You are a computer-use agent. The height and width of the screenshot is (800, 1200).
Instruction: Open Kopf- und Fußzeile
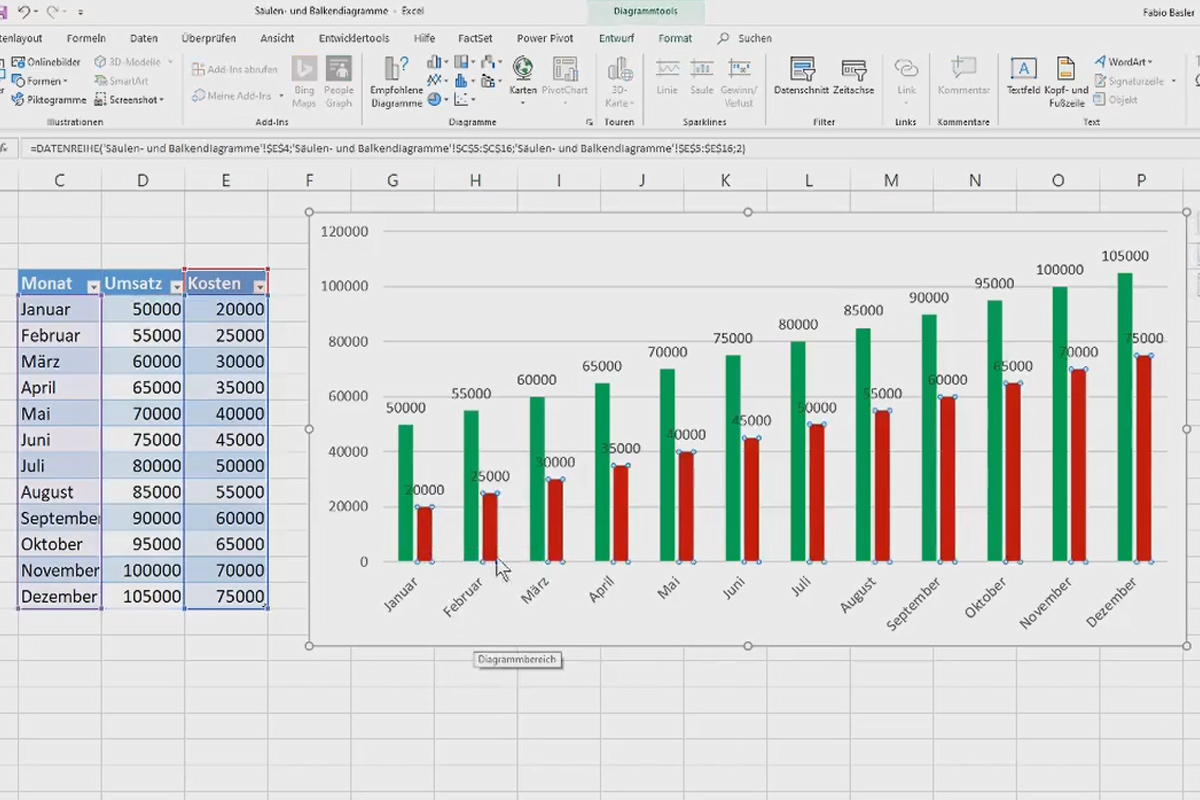tap(1065, 80)
